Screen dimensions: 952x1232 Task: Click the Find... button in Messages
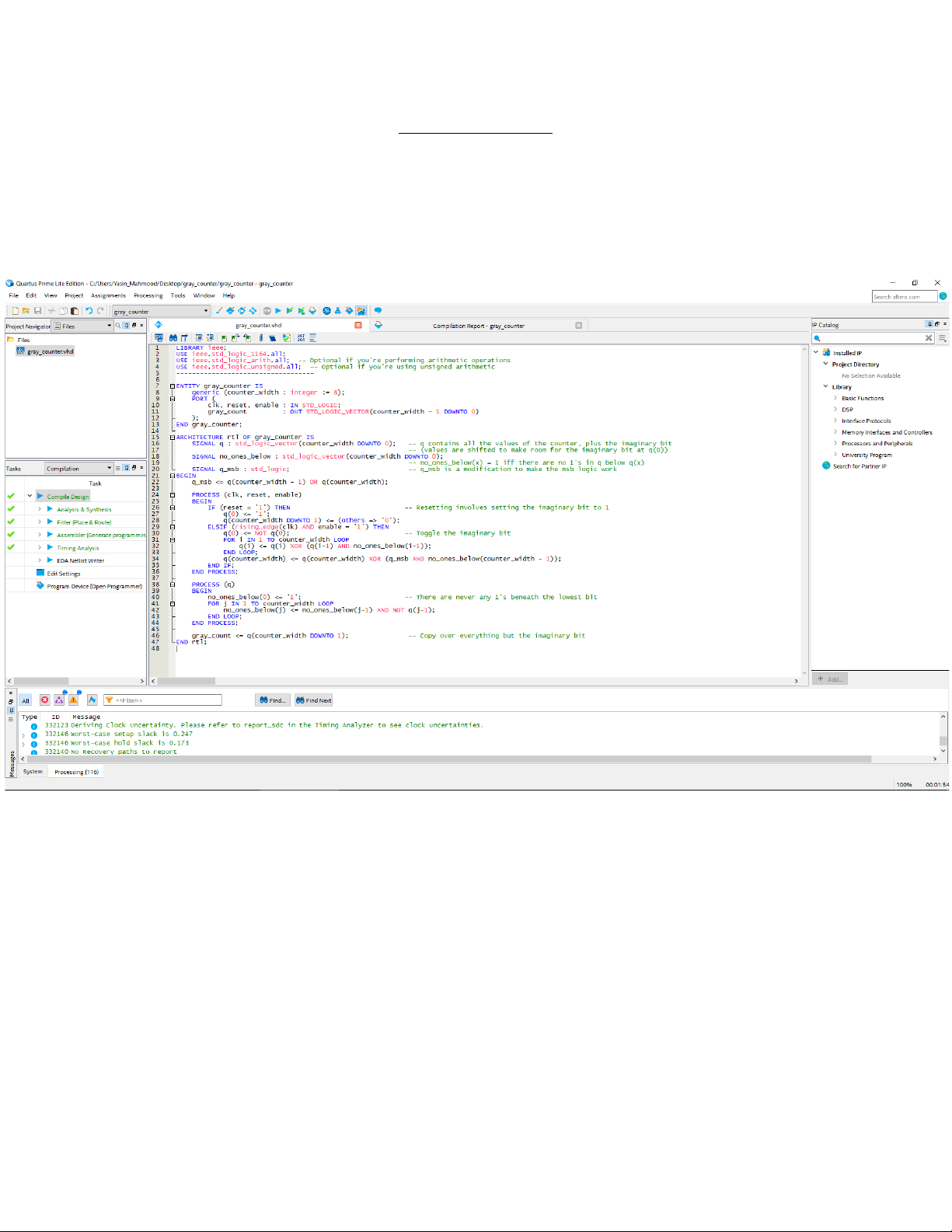pyautogui.click(x=273, y=700)
